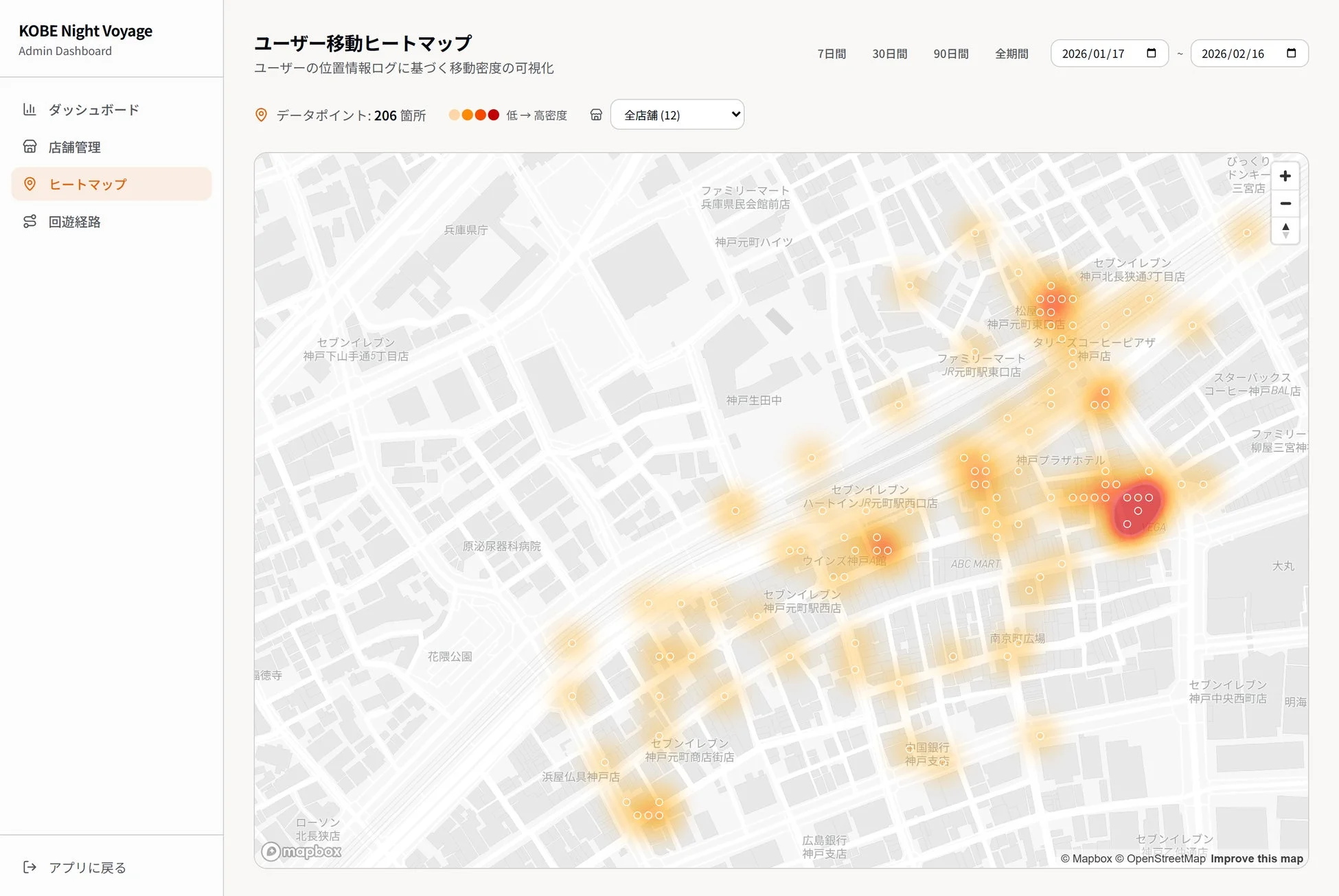Open the 全店舗 (12) store dropdown
1339x896 pixels.
click(677, 114)
